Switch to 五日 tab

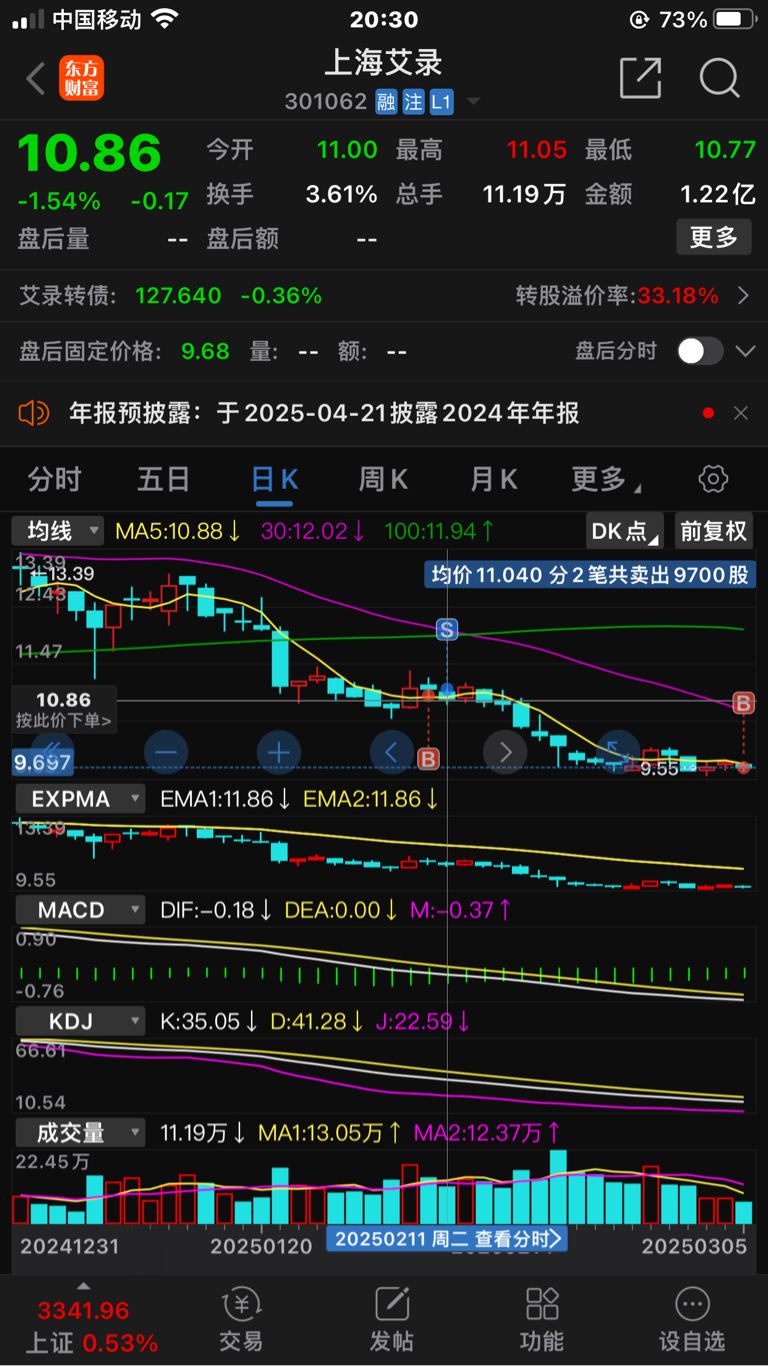164,479
